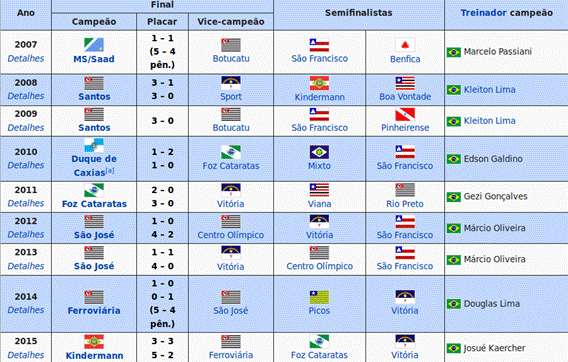Click the Pinheirense flag icon
This screenshot has height=362, width=568.
pyautogui.click(x=405, y=115)
